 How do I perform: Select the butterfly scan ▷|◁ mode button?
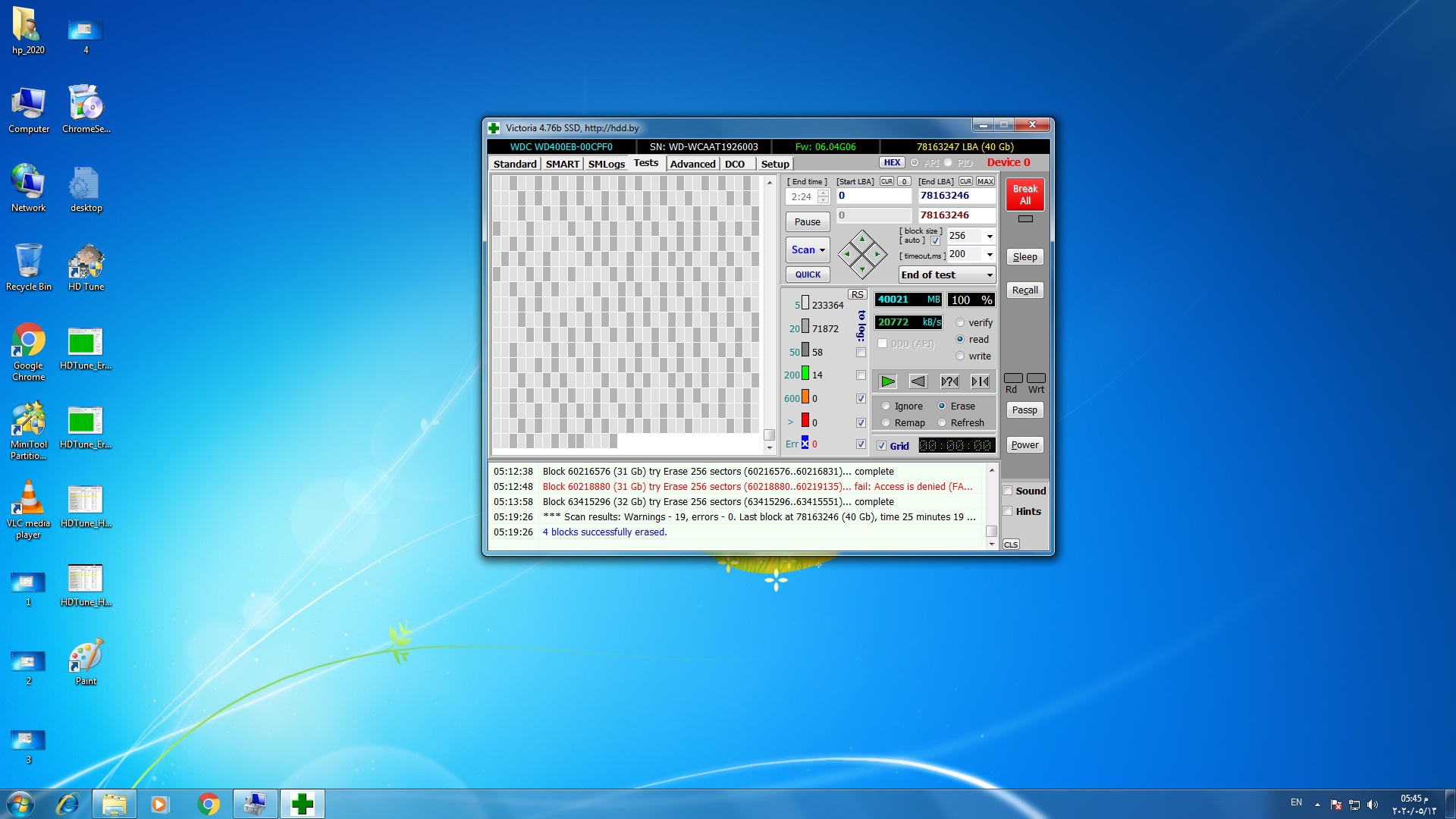tap(980, 381)
